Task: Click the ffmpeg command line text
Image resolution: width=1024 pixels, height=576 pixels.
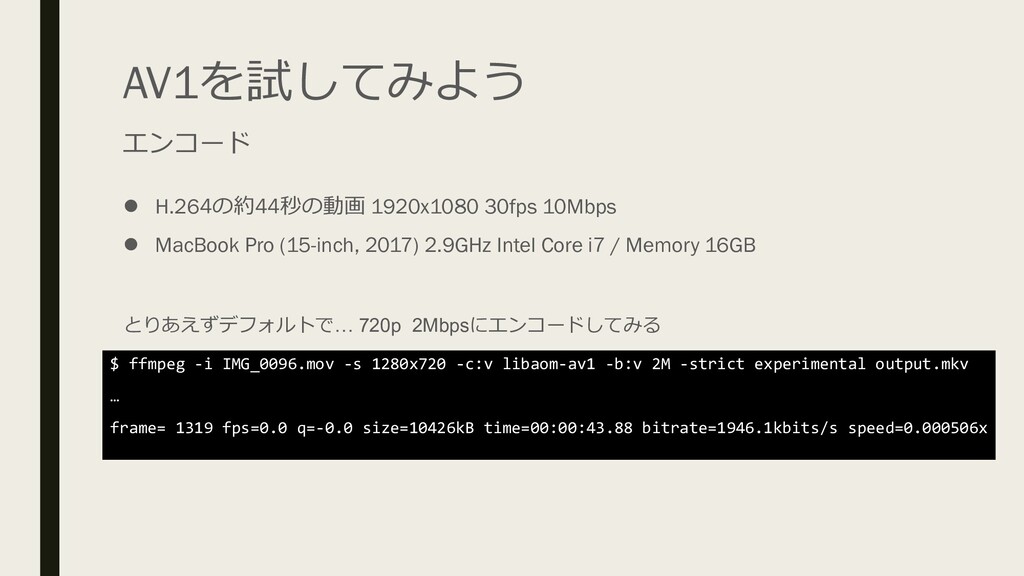Action: tap(539, 364)
